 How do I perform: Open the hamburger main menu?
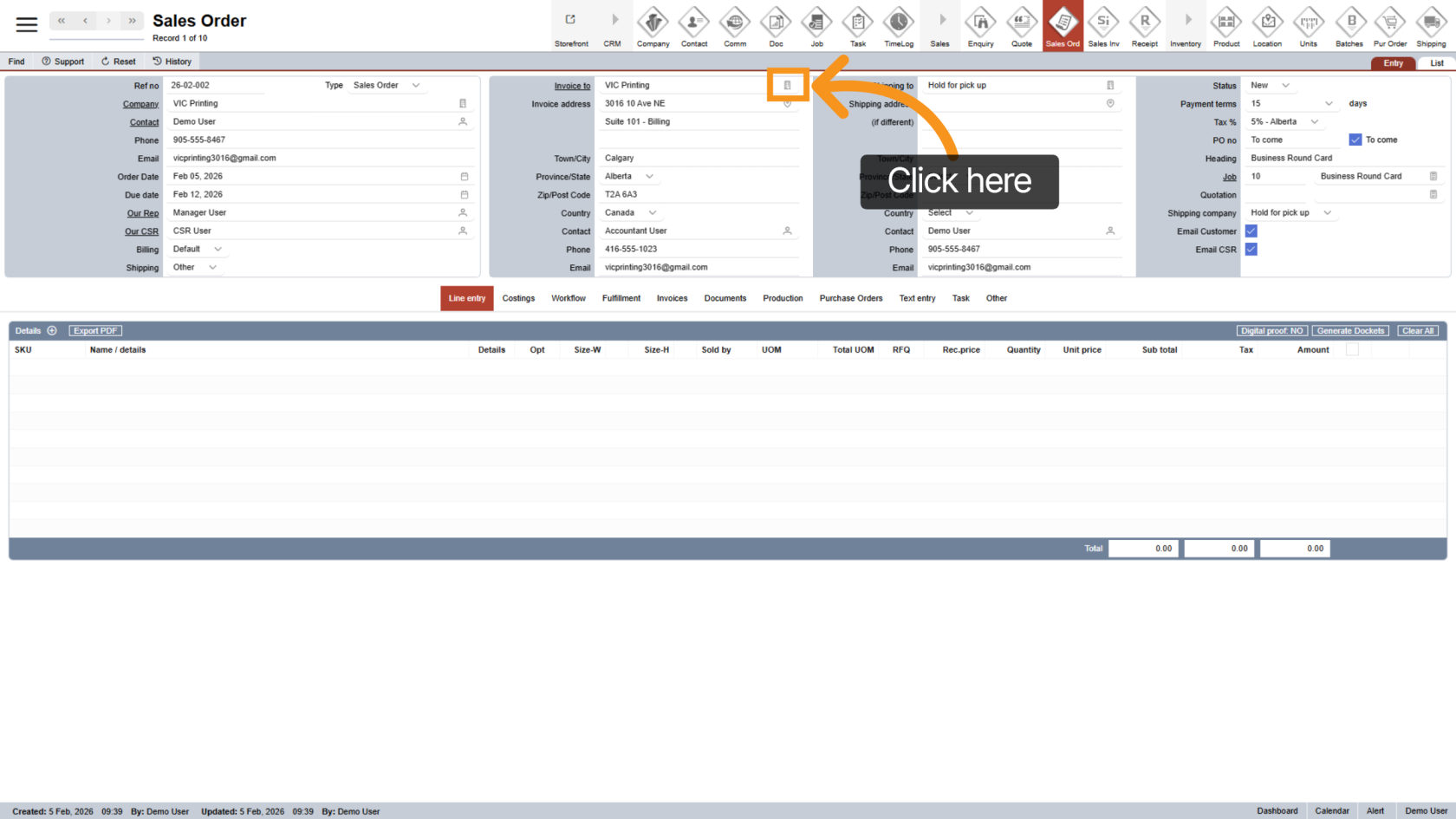pos(27,24)
